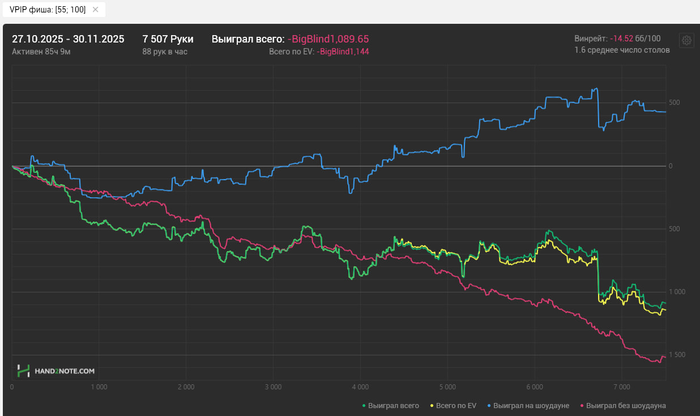Click the date range 27.10.2025 - 30.11.2025
The image size is (700, 416).
coord(68,38)
